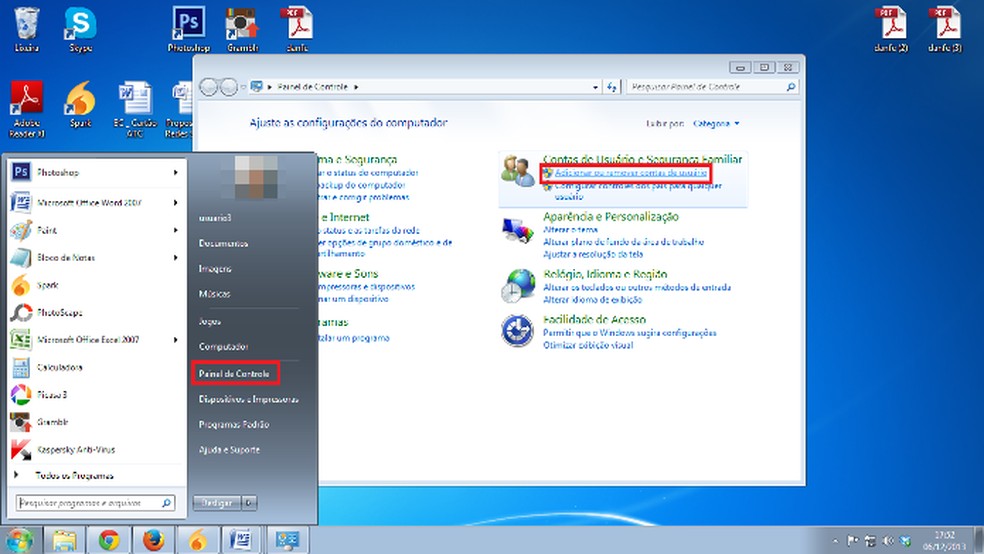Open the Word document desktop file

pos(134,109)
